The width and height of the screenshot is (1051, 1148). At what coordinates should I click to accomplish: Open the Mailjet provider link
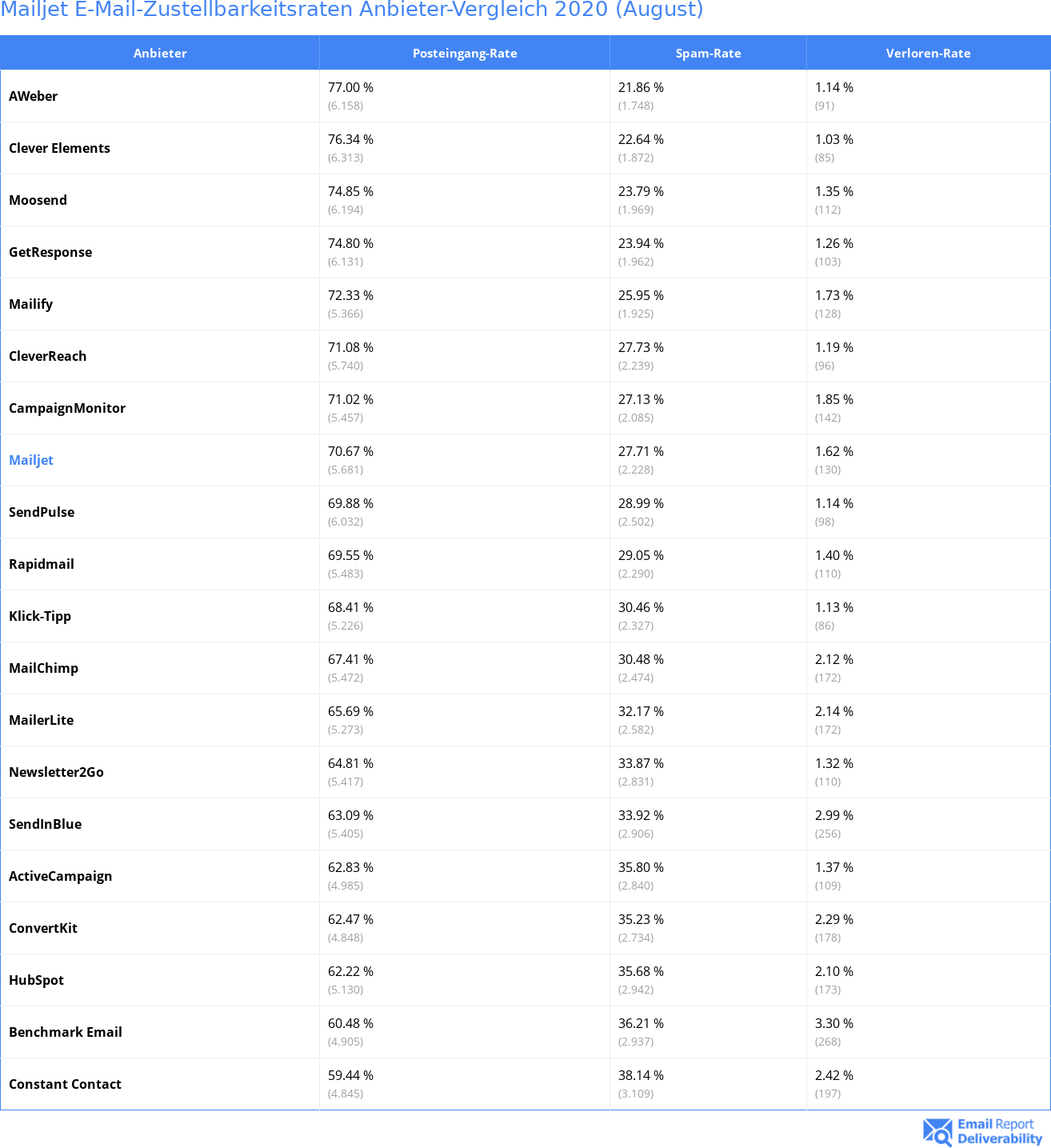[31, 460]
